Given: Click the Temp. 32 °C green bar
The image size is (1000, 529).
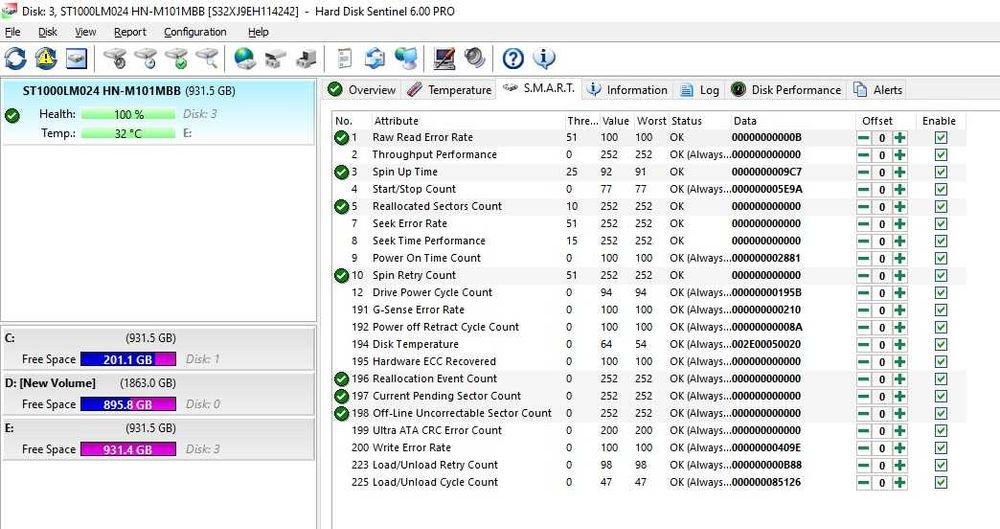Looking at the screenshot, I should point(128,133).
